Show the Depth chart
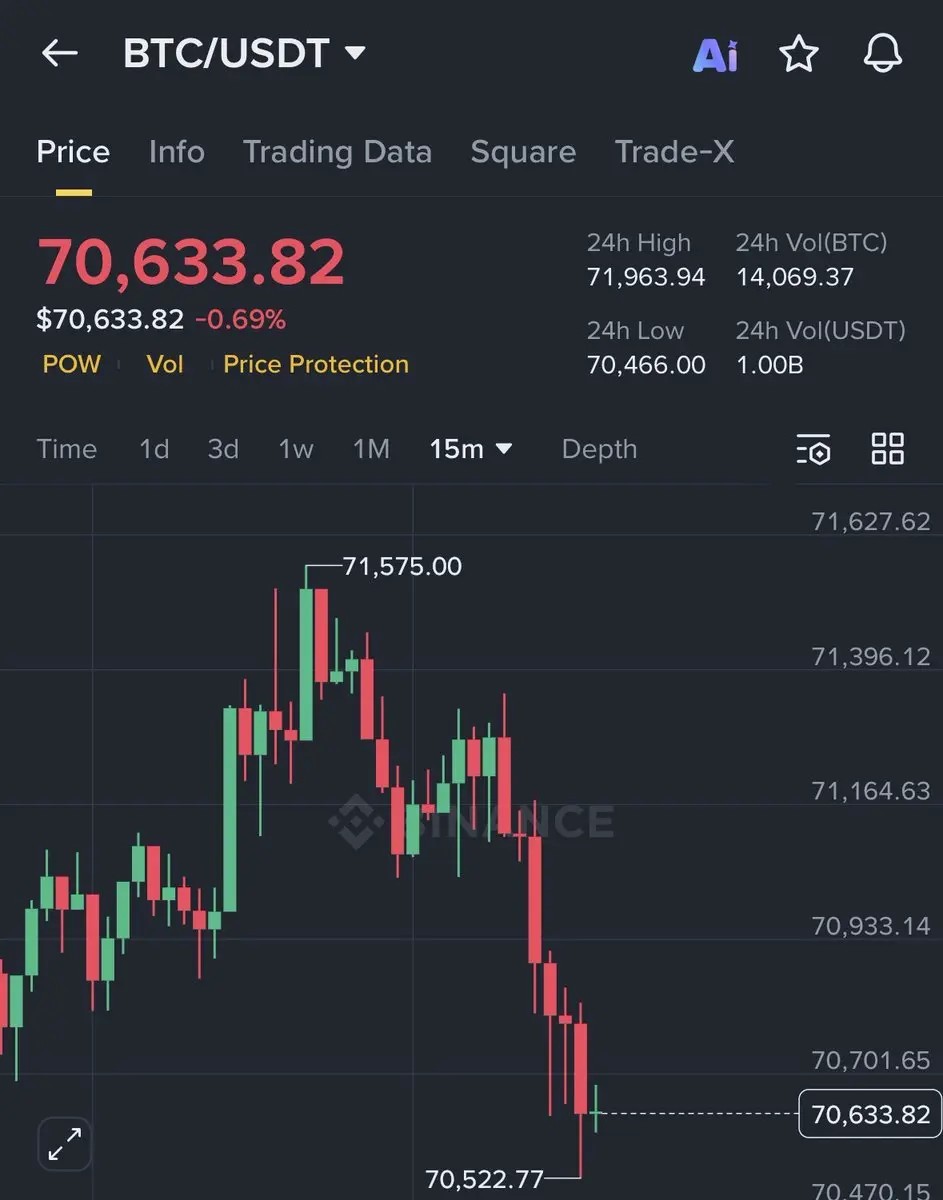This screenshot has width=943, height=1200. tap(599, 449)
